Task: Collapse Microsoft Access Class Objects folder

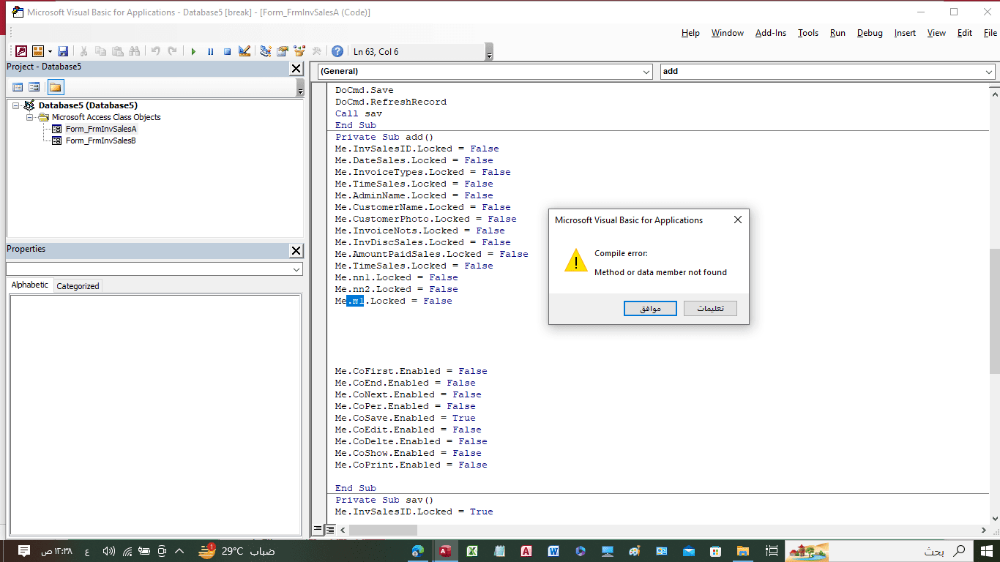Action: [x=29, y=117]
